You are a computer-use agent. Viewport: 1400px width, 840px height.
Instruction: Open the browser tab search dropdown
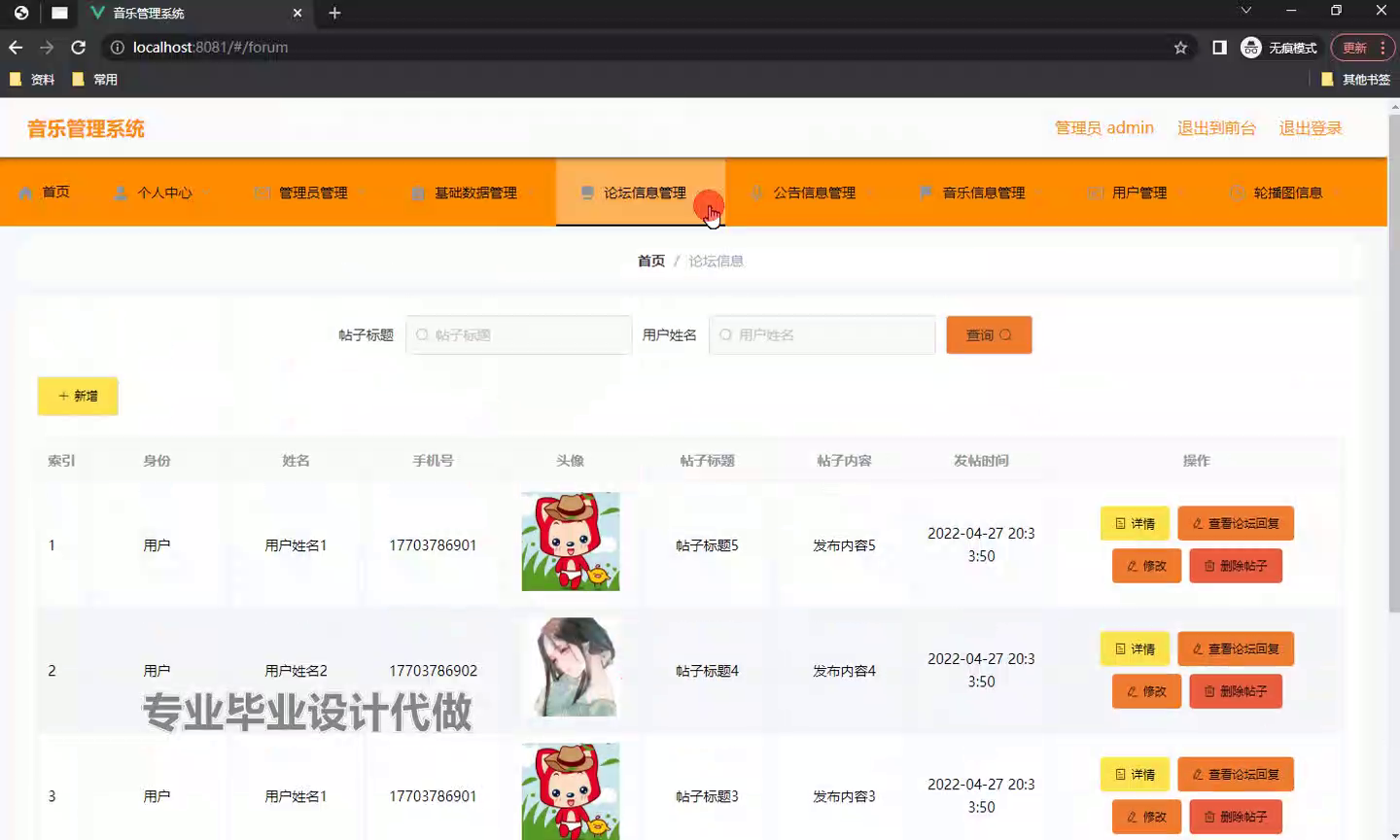(x=1245, y=11)
